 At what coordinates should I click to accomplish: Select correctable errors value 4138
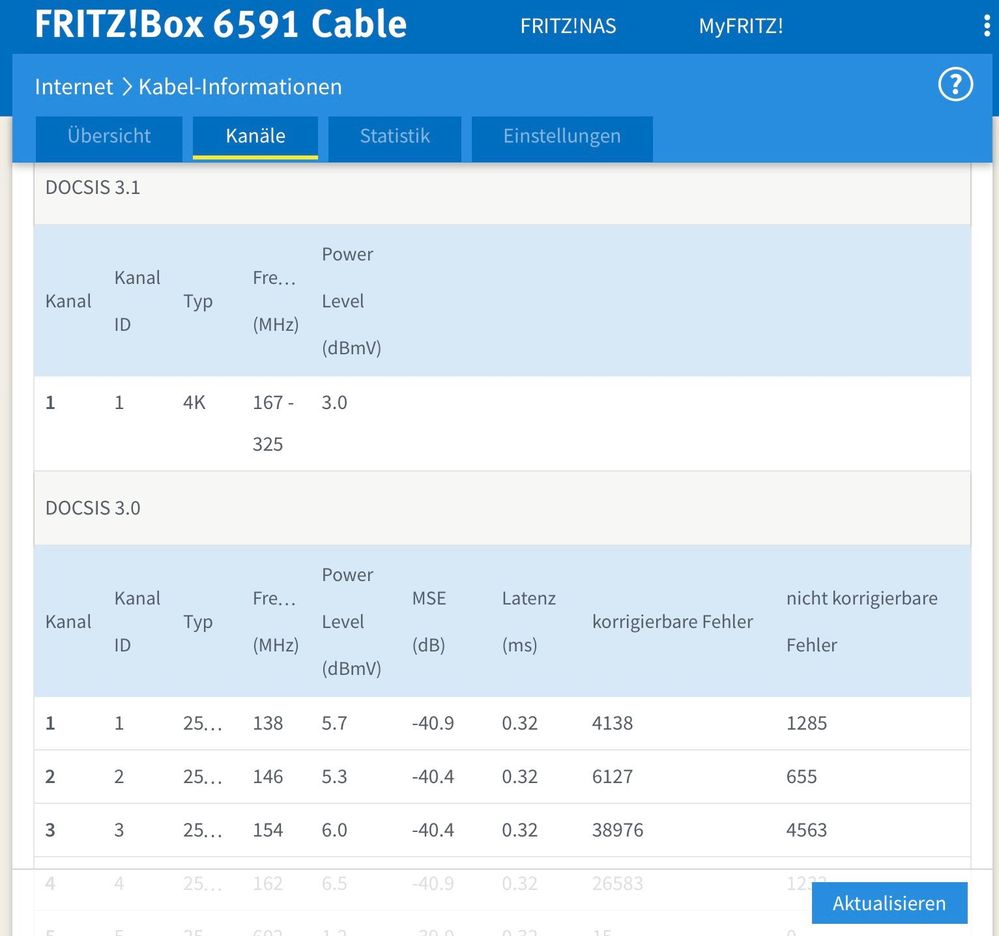click(x=612, y=723)
